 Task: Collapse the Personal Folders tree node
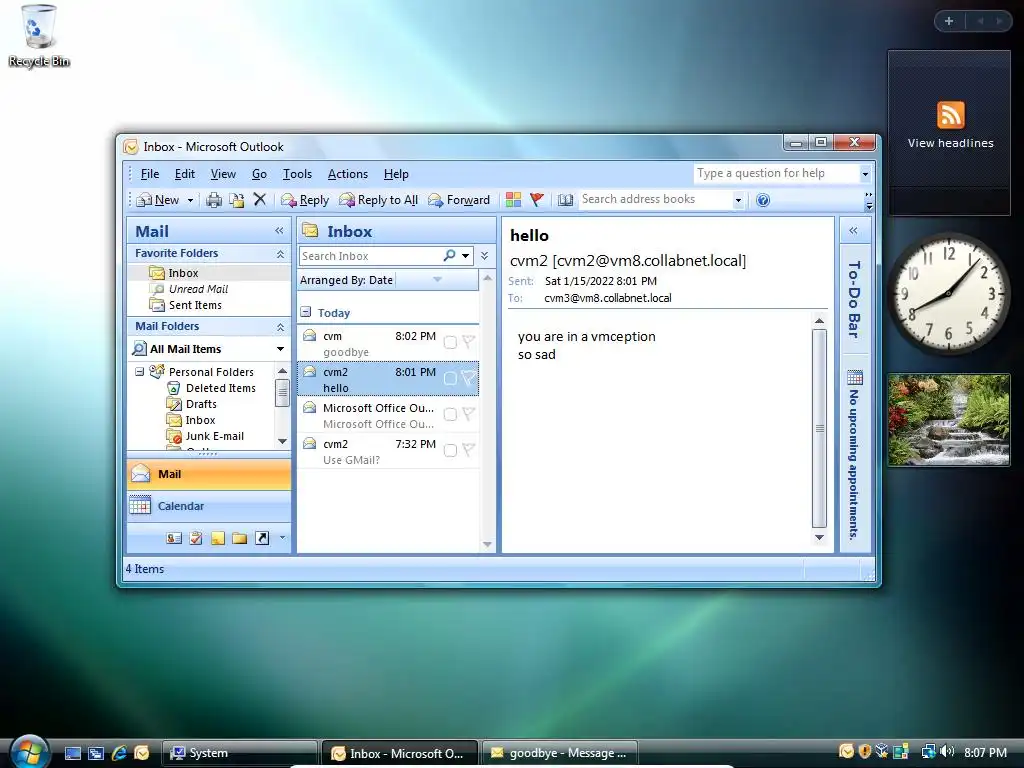139,372
